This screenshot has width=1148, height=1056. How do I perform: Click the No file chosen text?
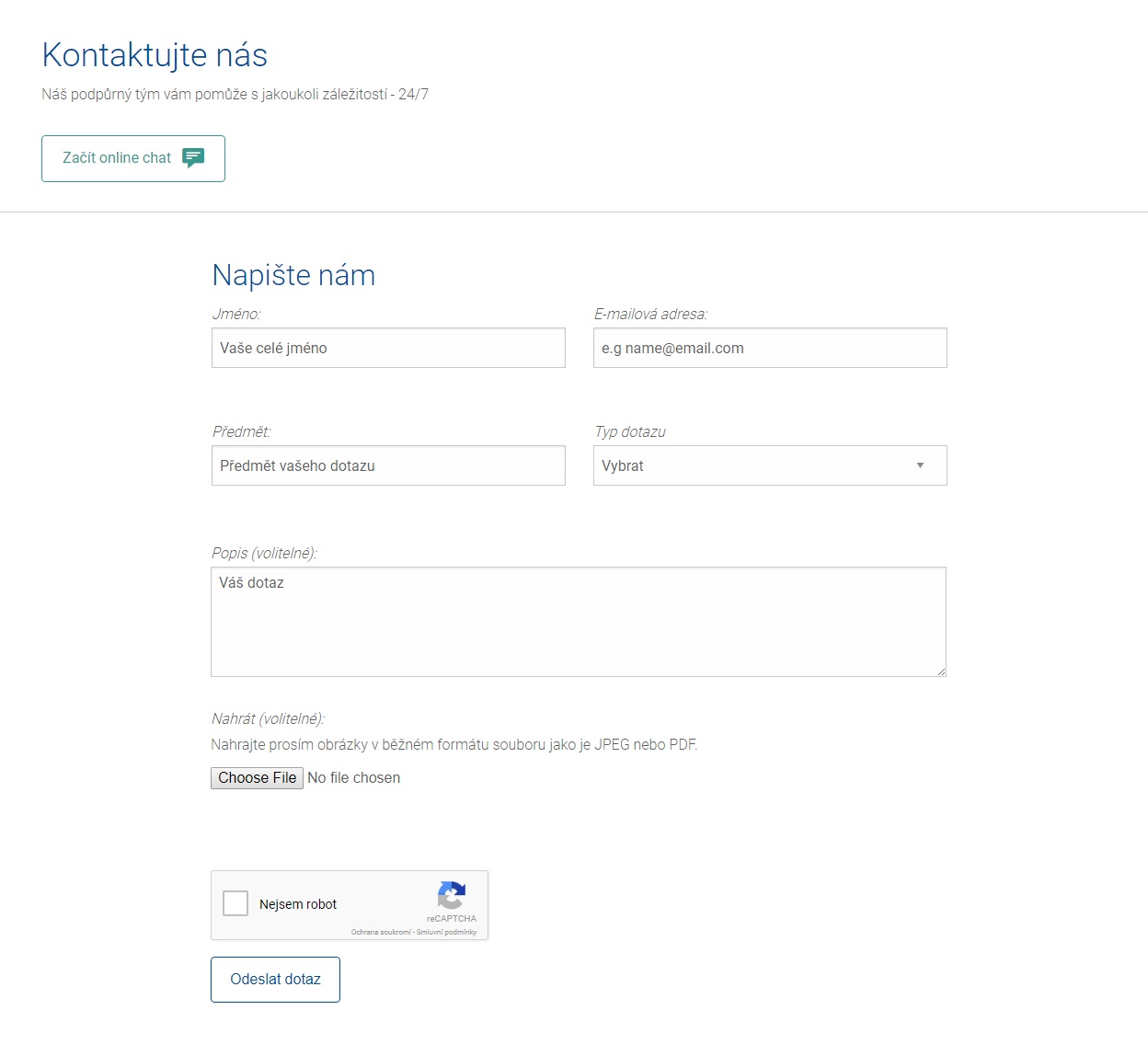point(354,778)
